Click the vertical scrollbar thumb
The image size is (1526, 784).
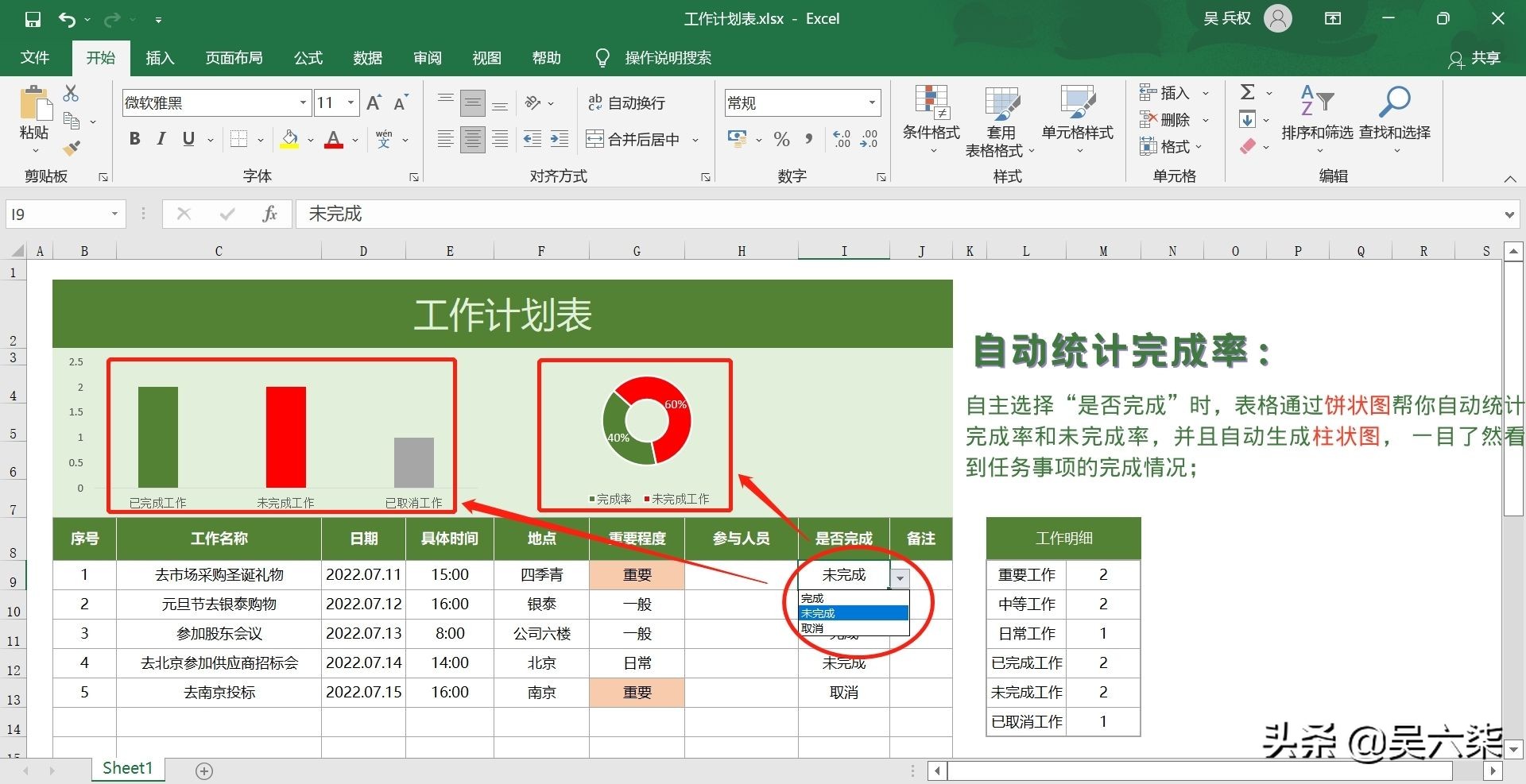click(x=1513, y=389)
